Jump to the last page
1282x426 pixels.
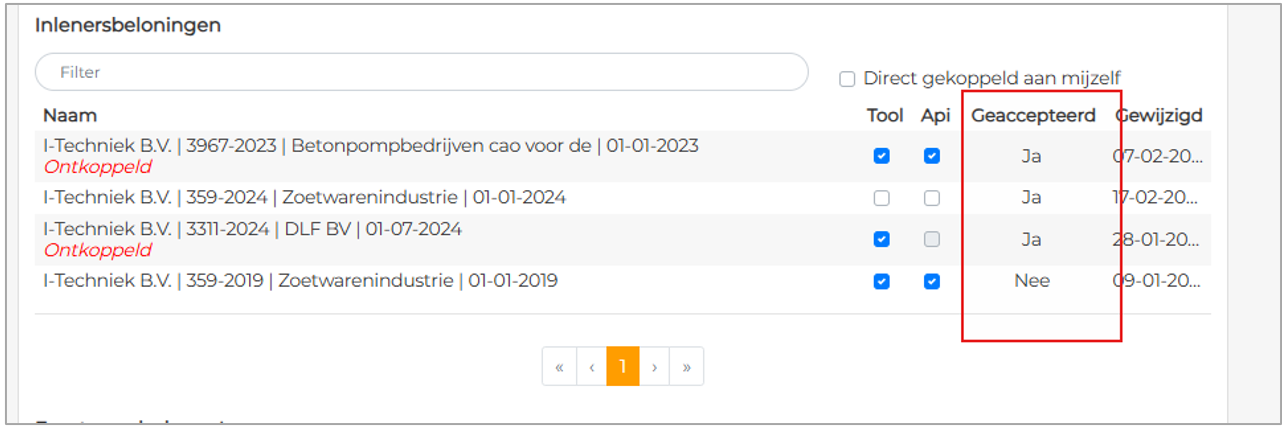[687, 367]
